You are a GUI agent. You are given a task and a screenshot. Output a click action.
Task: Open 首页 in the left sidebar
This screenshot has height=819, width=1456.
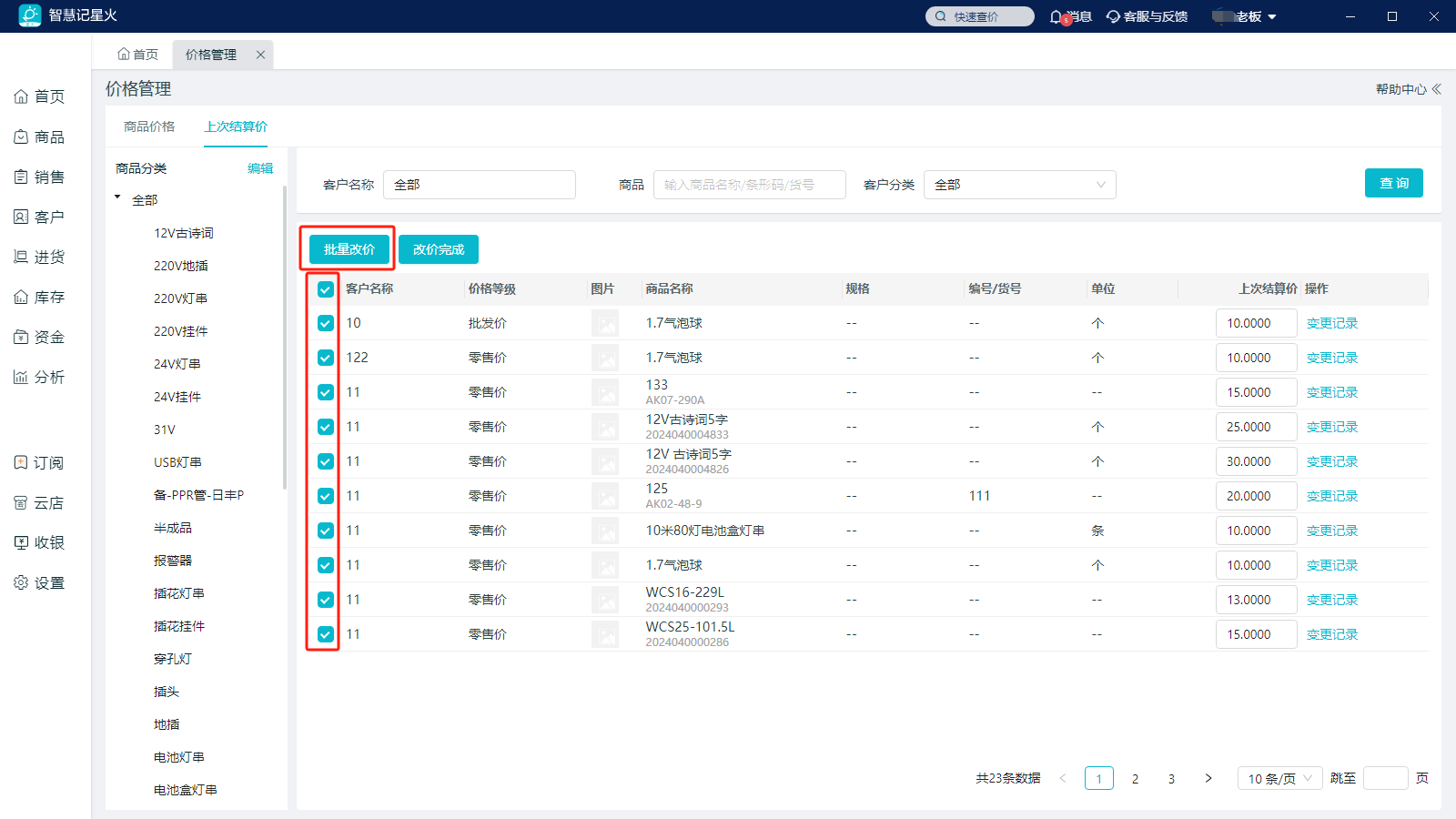(x=39, y=96)
